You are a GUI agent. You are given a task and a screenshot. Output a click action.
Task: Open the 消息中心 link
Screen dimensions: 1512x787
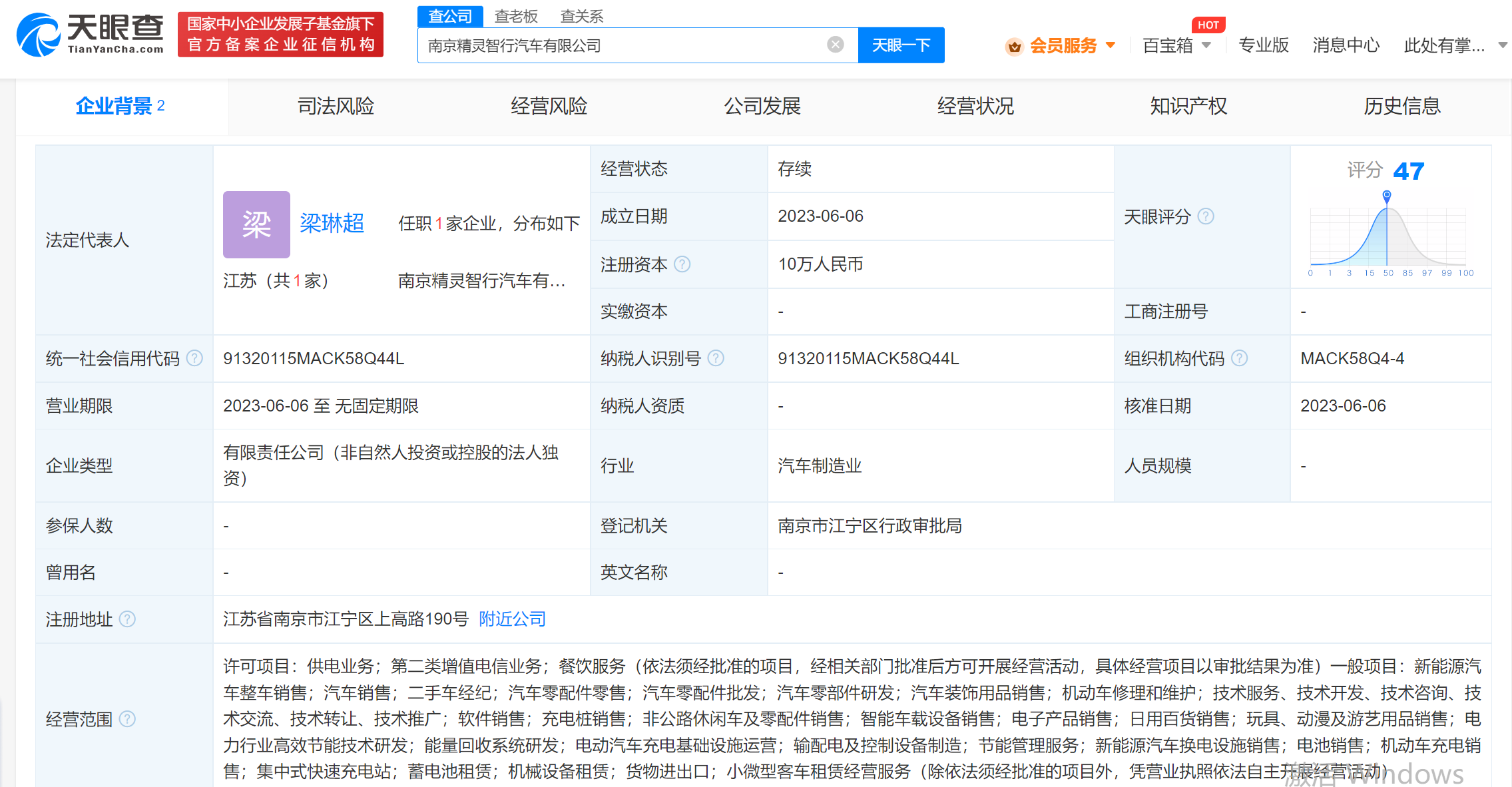tap(1346, 45)
